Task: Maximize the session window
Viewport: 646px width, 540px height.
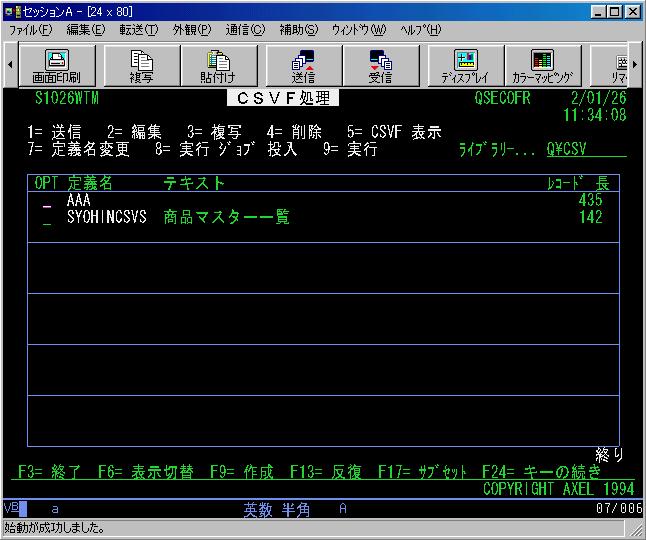Action: (614, 12)
